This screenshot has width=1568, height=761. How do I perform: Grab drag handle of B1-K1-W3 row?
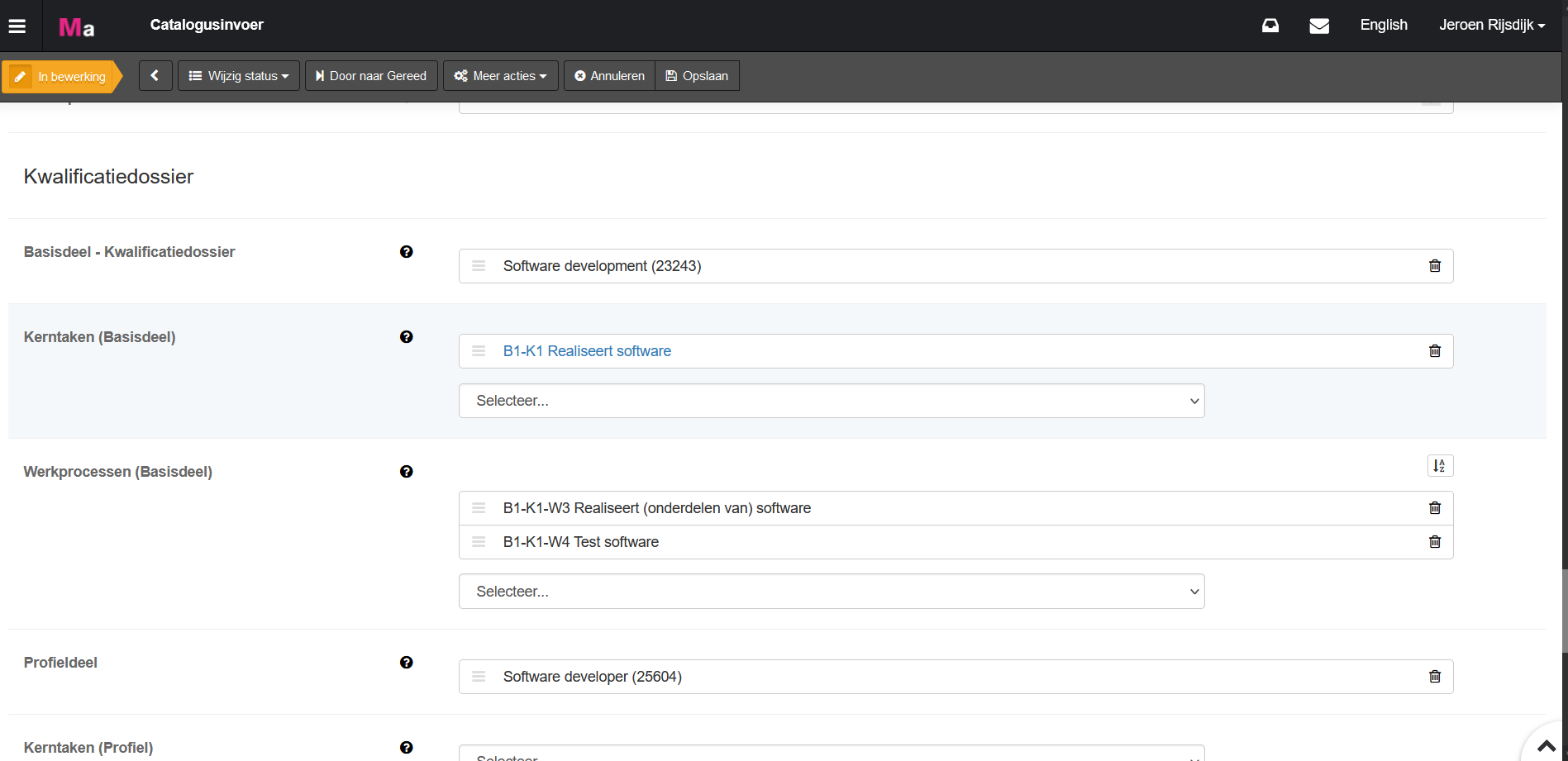pos(479,508)
